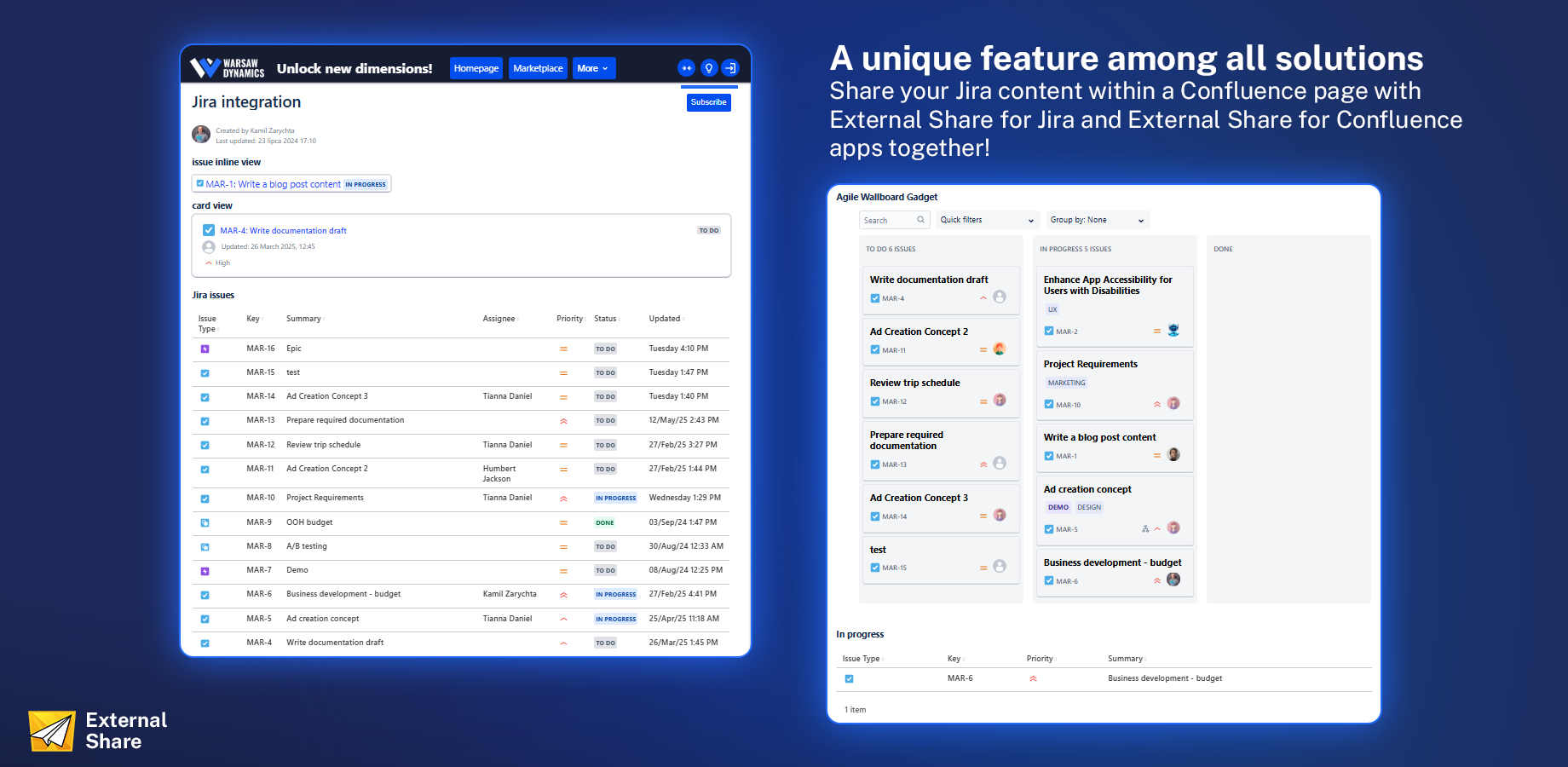Click the '1 item' count text

[855, 710]
